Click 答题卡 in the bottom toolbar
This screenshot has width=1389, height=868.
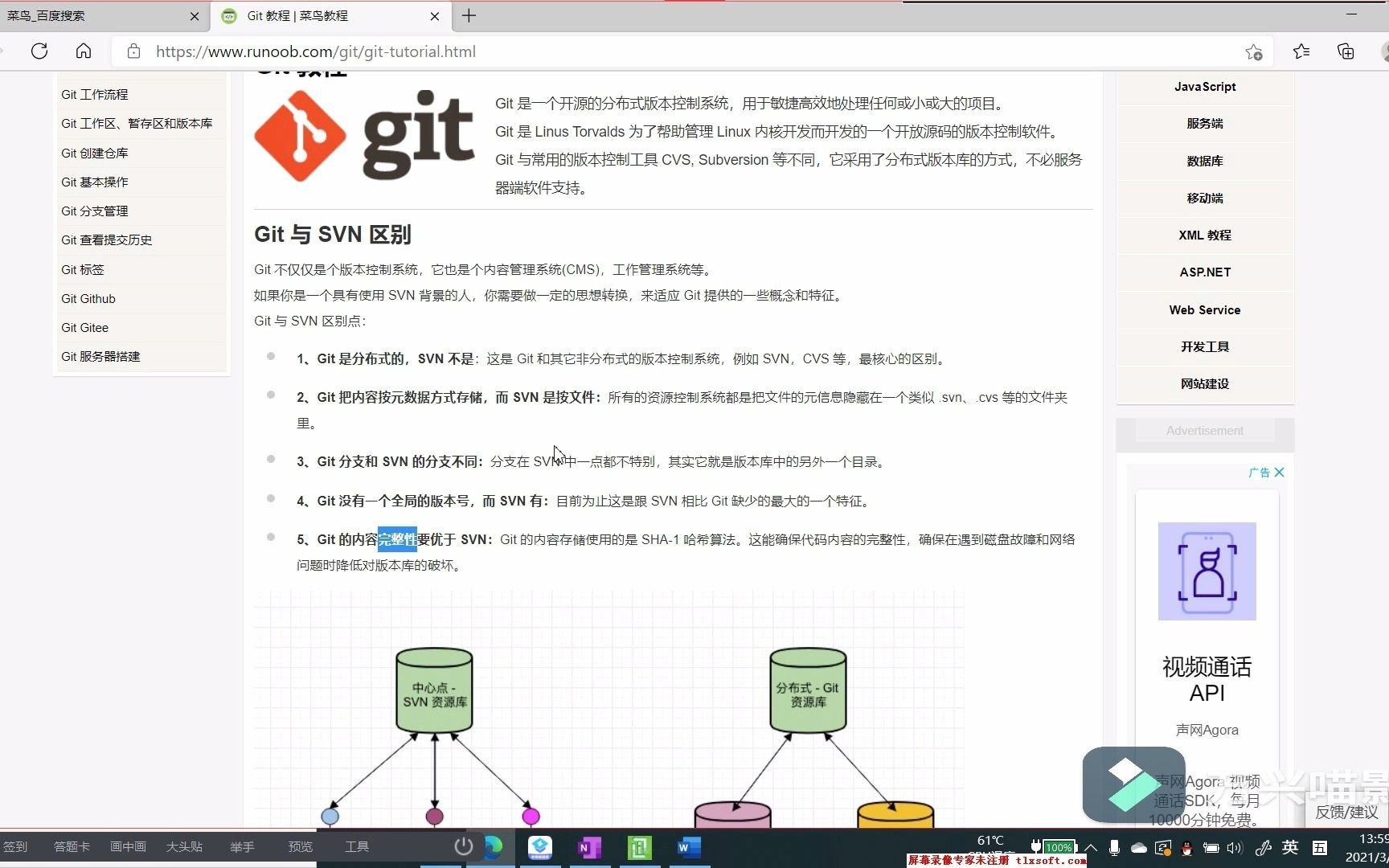click(72, 846)
